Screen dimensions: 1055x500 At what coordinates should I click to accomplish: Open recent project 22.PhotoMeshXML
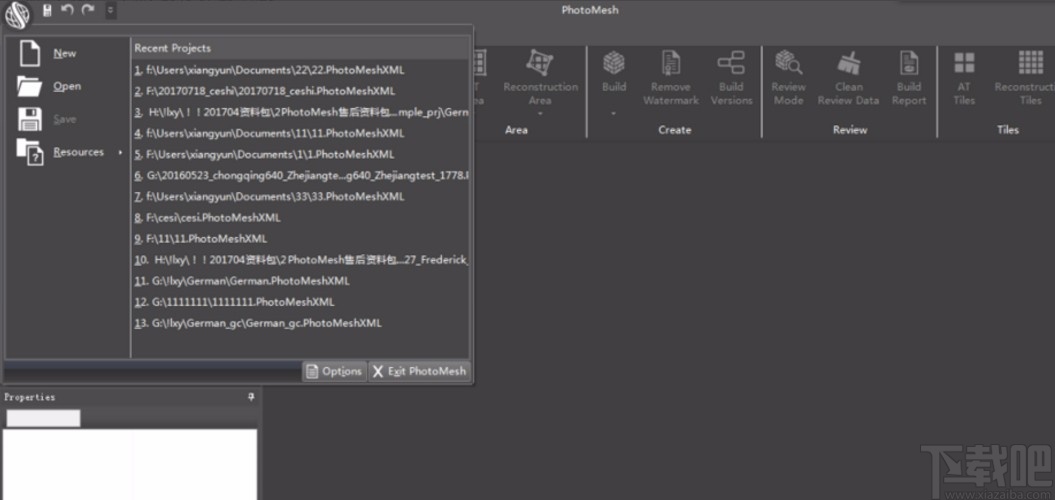300,69
